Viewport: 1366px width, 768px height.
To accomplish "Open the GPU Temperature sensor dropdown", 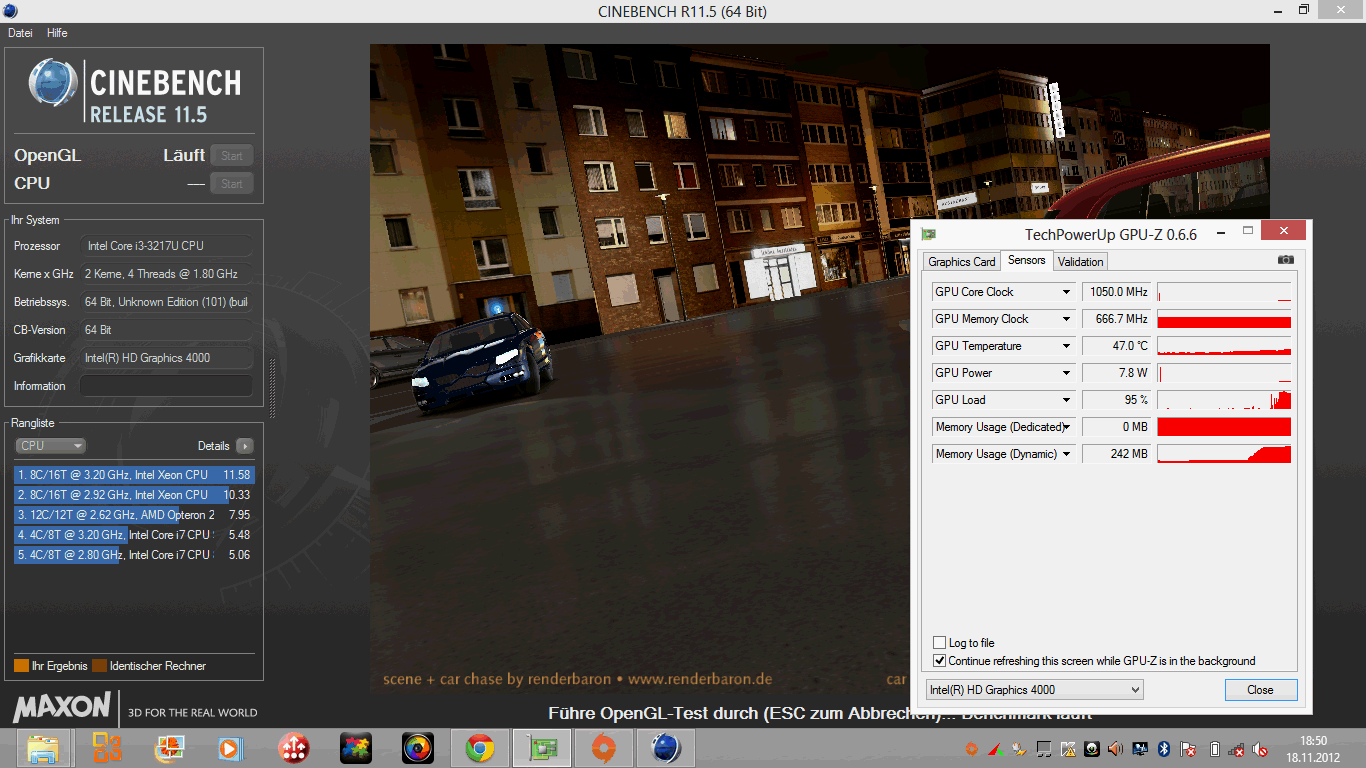I will tap(1067, 346).
